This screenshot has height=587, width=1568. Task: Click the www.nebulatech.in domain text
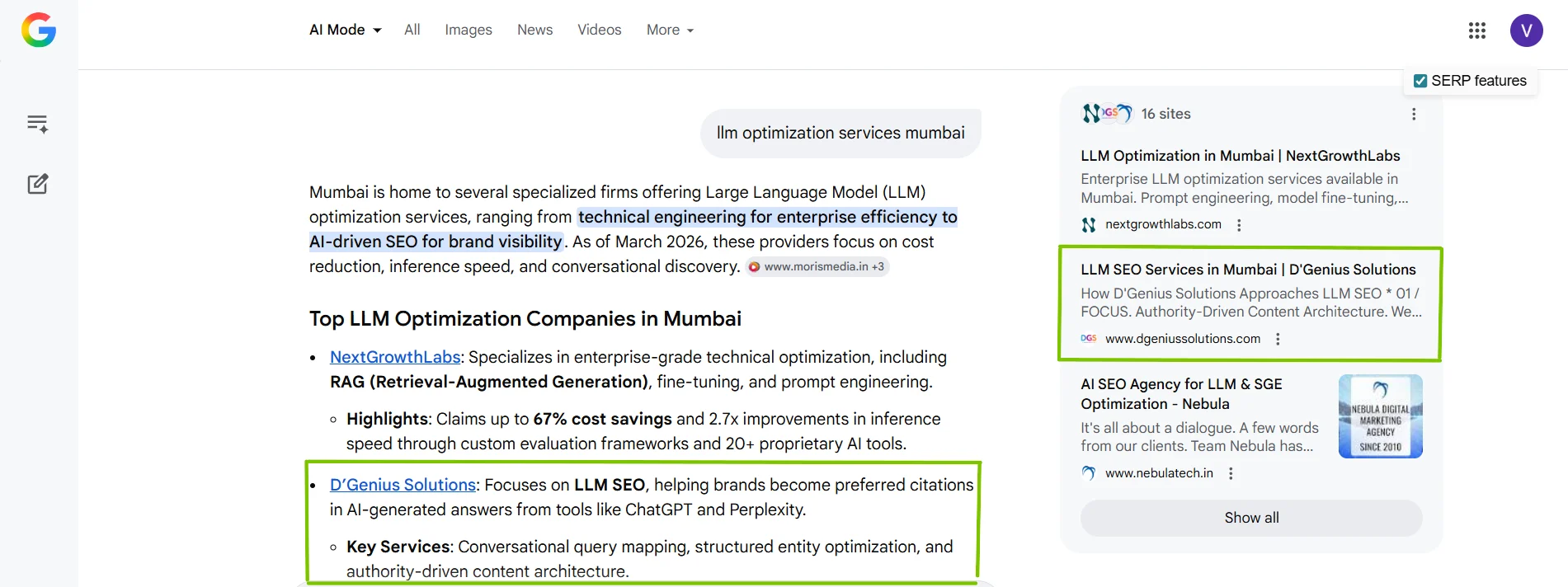(x=1159, y=473)
